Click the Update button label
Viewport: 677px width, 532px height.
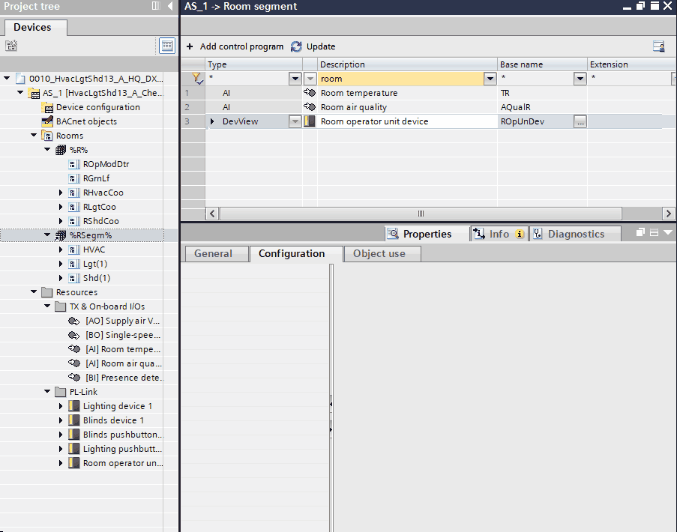(x=321, y=47)
